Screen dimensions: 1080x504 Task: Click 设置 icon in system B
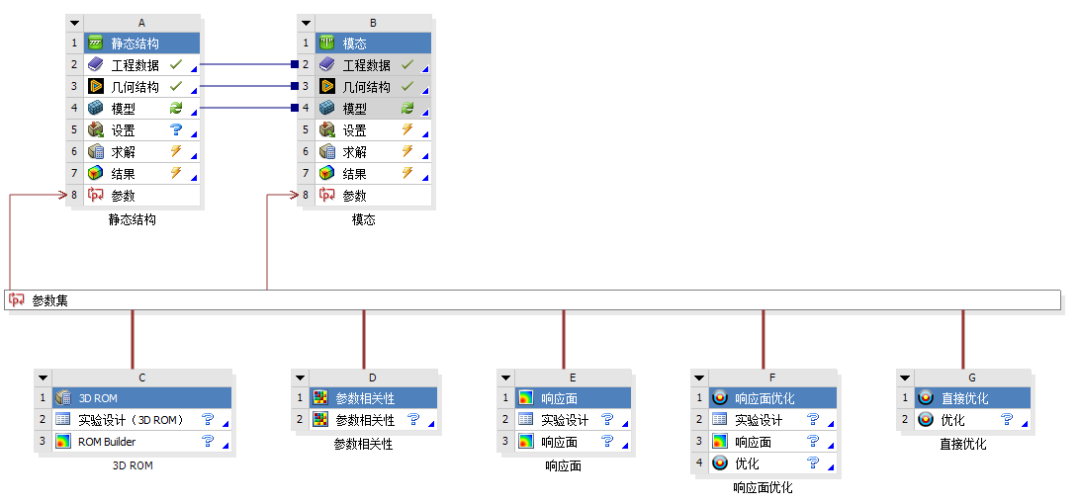pos(327,130)
